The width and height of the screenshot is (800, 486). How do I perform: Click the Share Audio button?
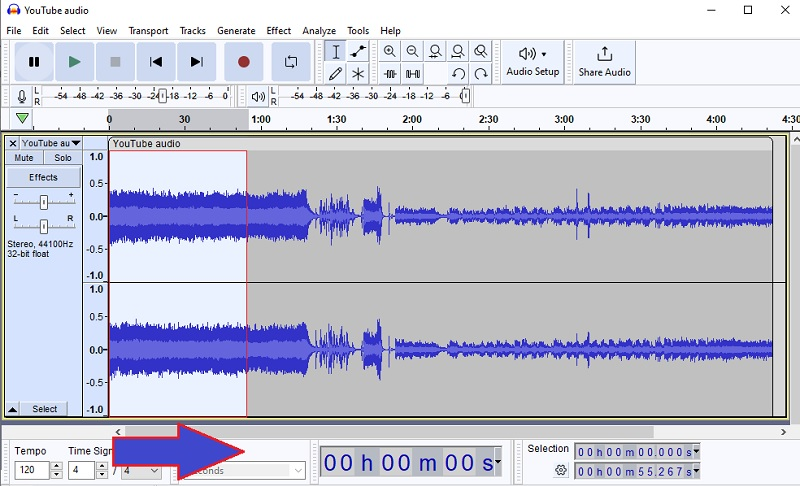605,62
